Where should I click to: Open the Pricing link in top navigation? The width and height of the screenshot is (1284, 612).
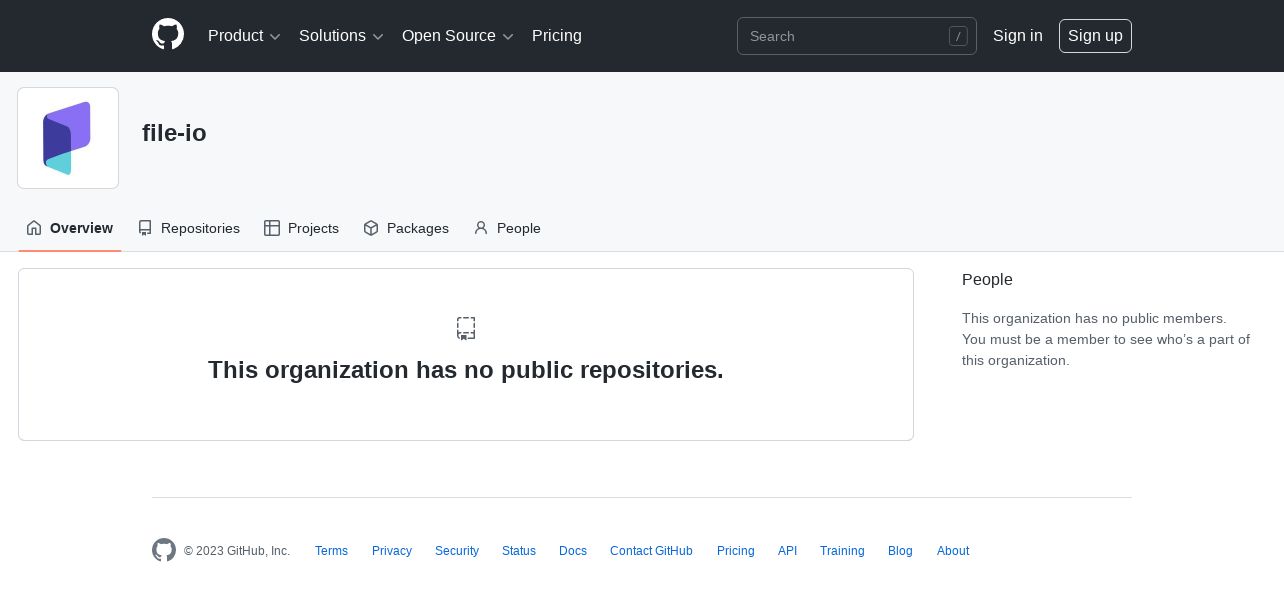(x=557, y=36)
